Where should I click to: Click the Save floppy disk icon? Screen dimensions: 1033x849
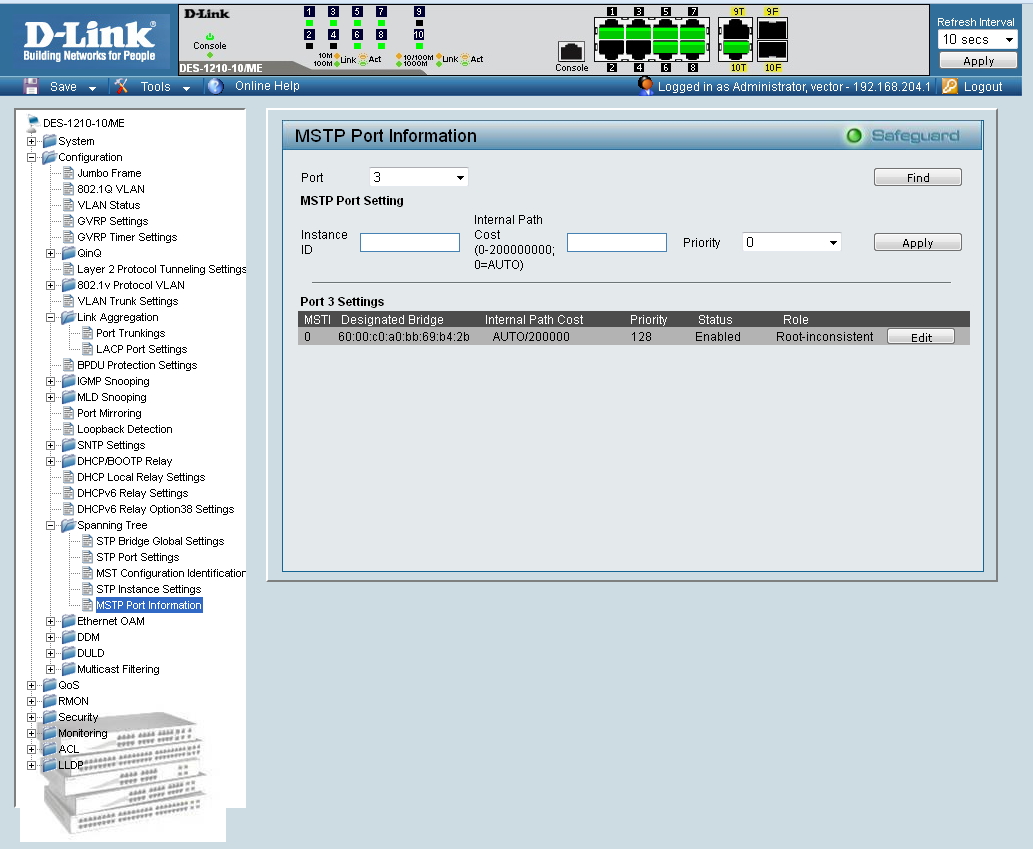[x=31, y=87]
